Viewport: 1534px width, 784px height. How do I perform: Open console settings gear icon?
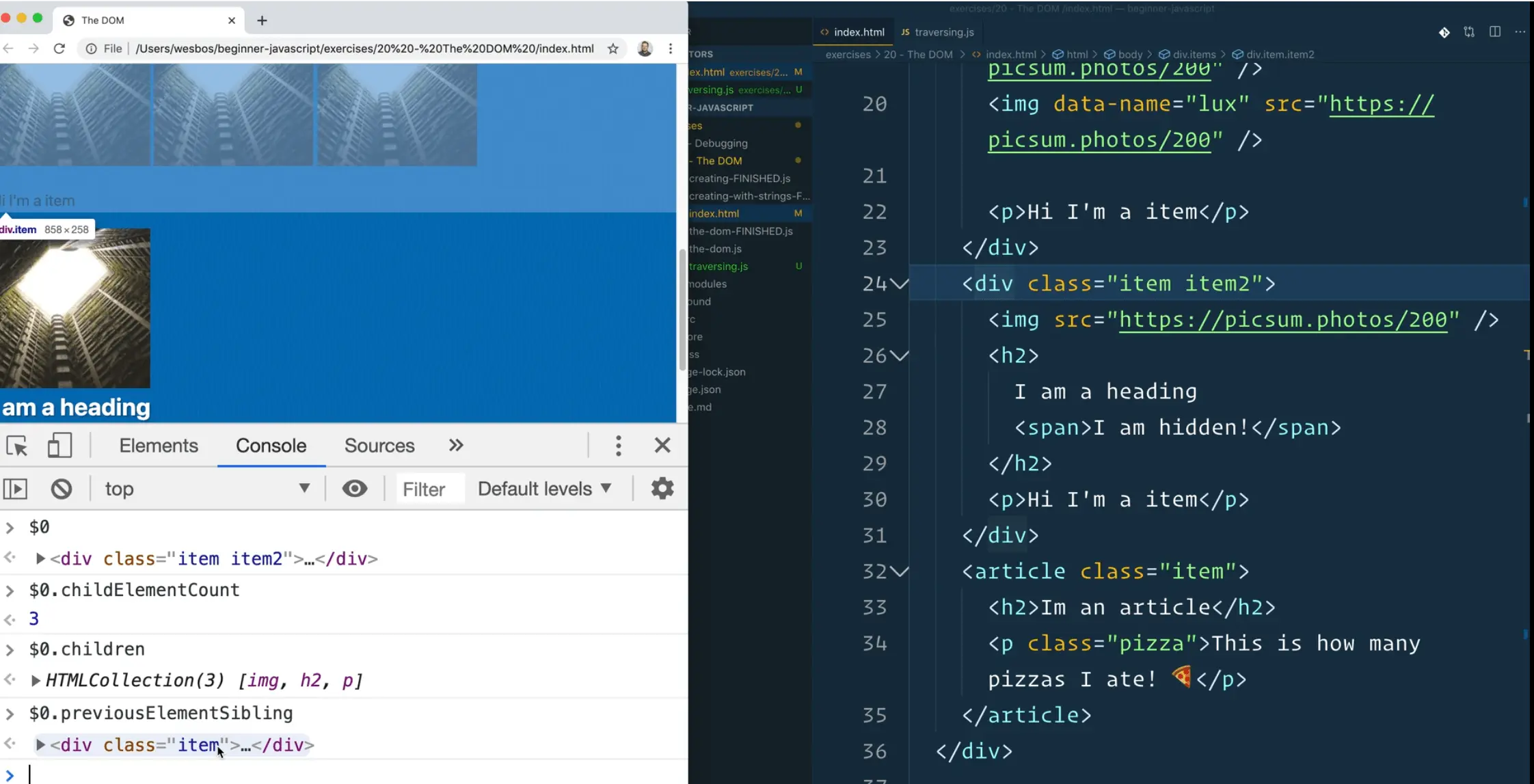point(662,489)
